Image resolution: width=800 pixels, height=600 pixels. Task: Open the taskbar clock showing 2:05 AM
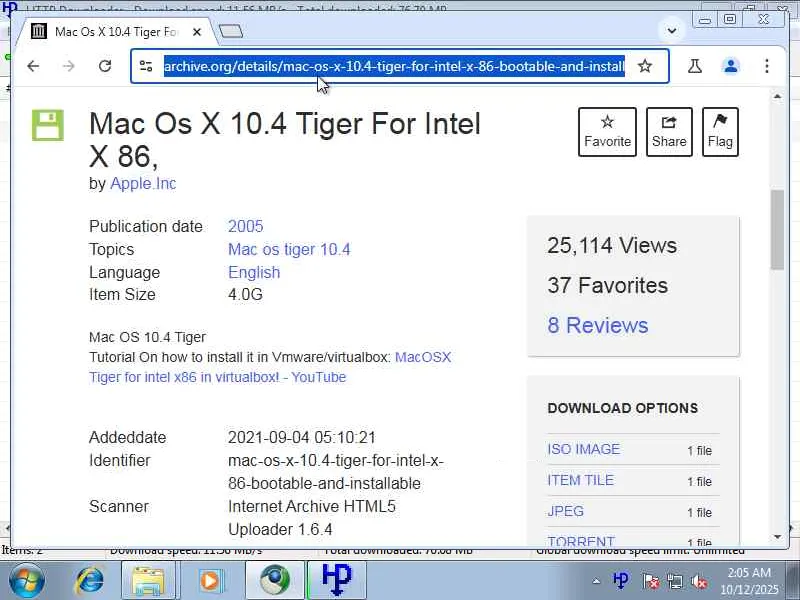click(749, 581)
